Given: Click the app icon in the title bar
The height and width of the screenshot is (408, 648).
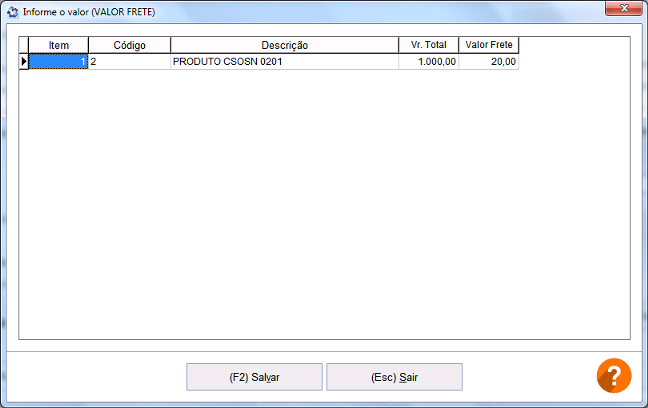Looking at the screenshot, I should point(13,12).
